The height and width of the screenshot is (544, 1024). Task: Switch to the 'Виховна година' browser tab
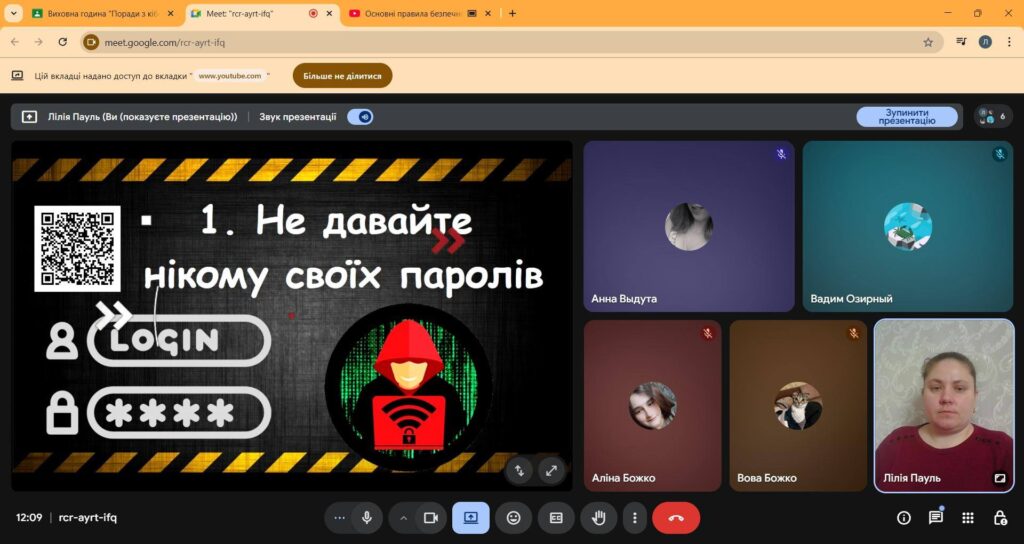pyautogui.click(x=96, y=14)
